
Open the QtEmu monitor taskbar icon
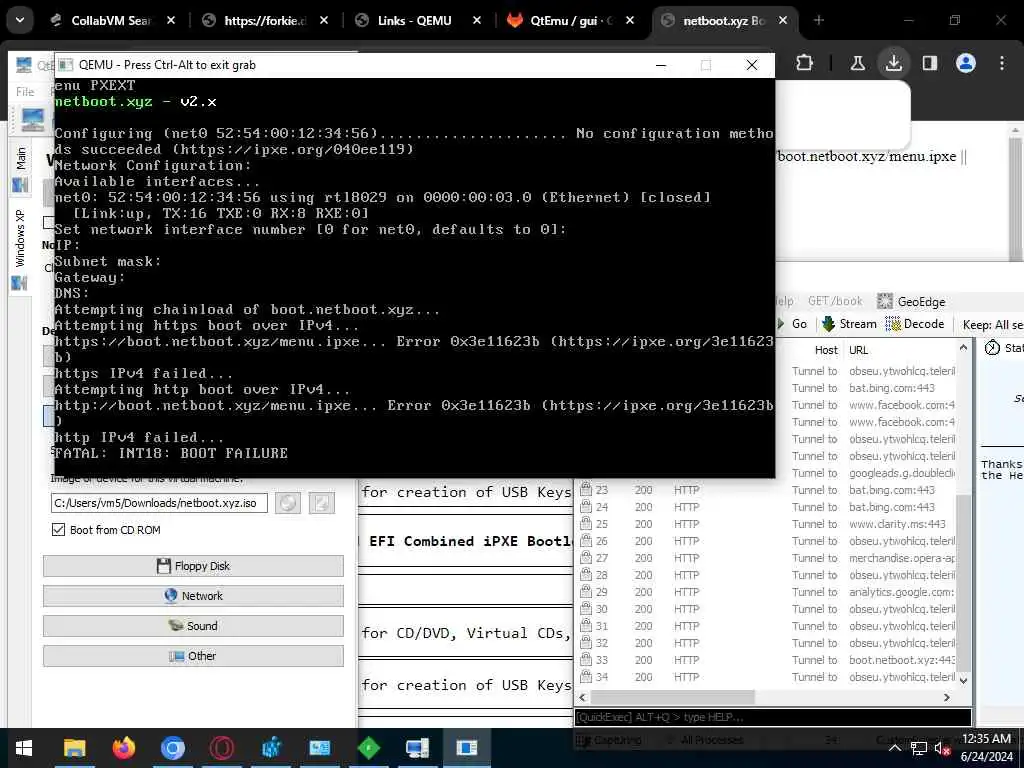tap(417, 748)
